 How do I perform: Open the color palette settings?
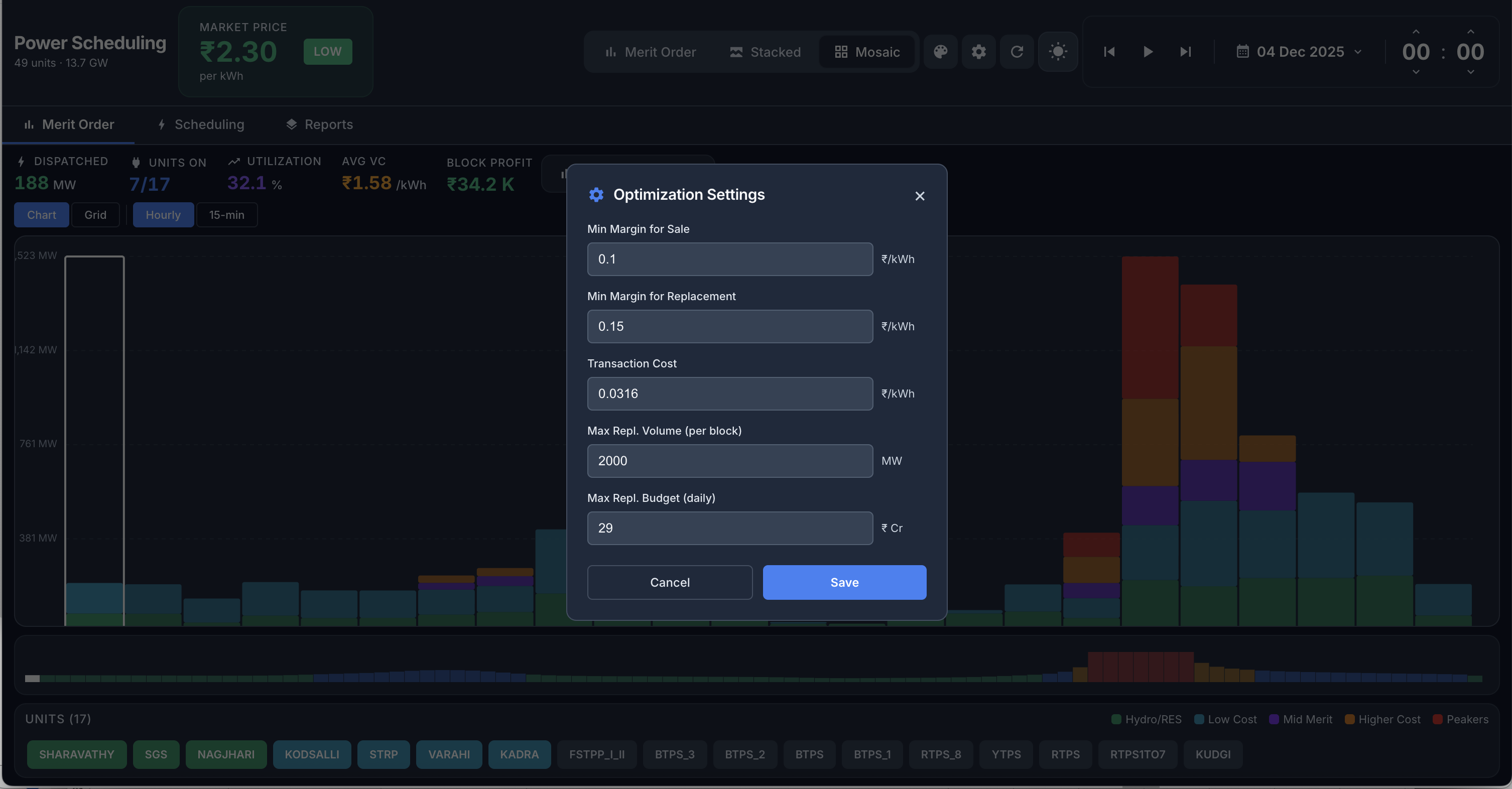coord(940,52)
